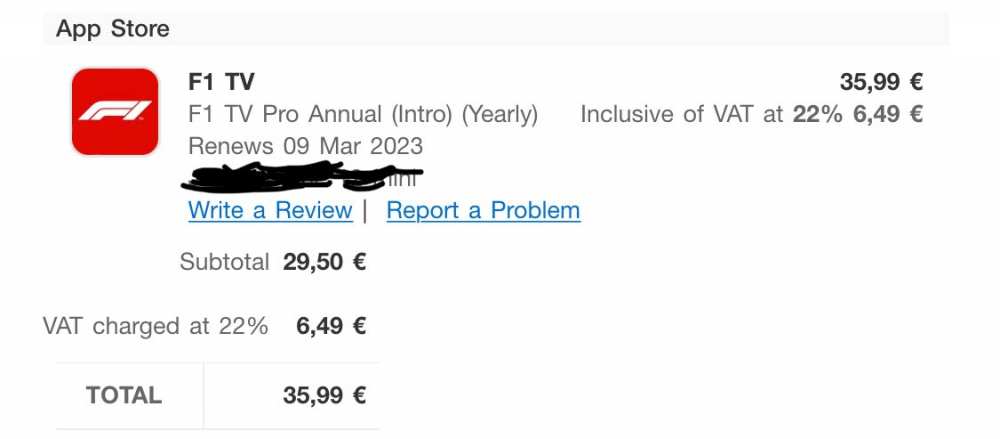Select the App Store section header
The image size is (1000, 439).
(113, 29)
